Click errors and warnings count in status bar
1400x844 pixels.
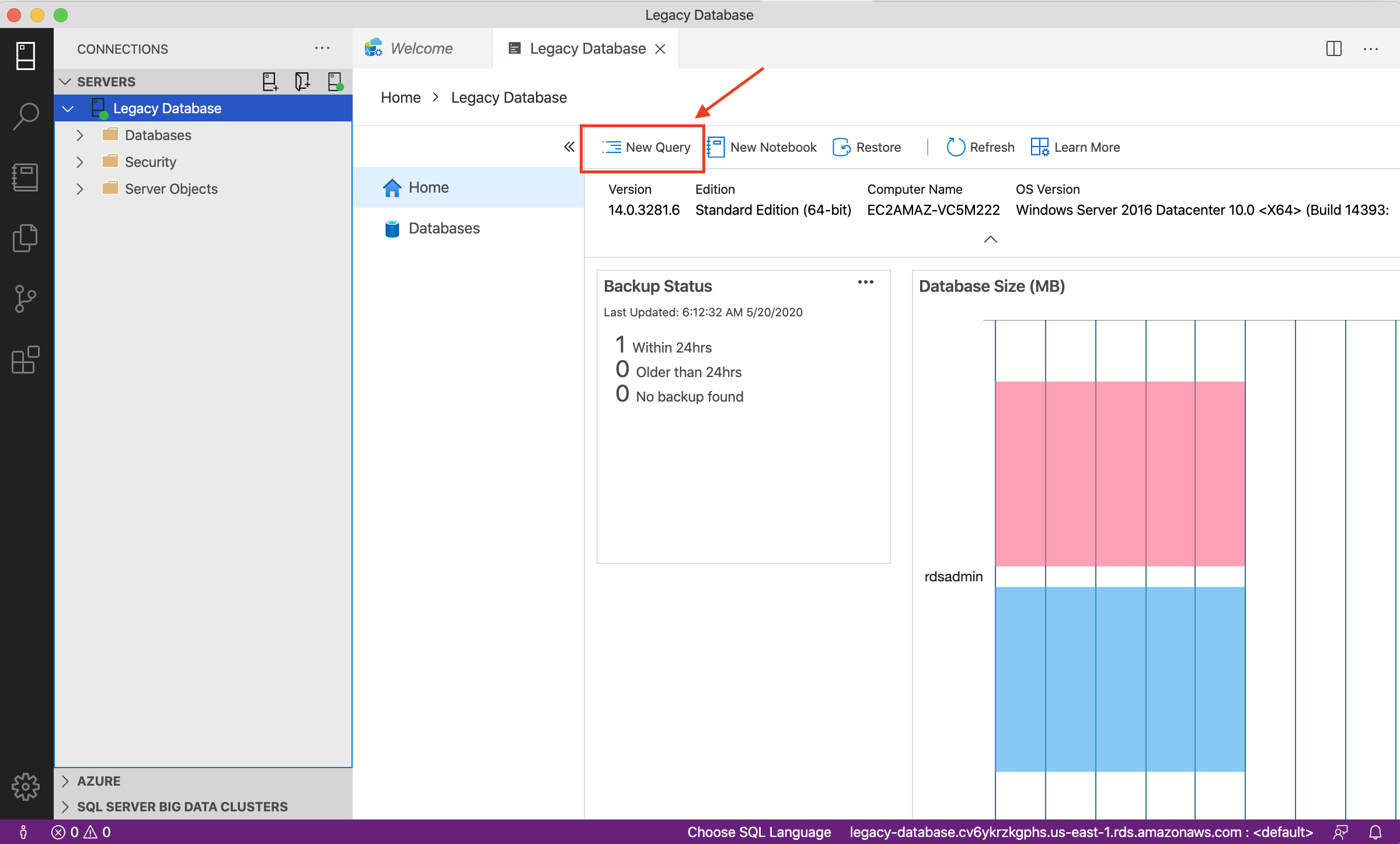click(x=81, y=832)
